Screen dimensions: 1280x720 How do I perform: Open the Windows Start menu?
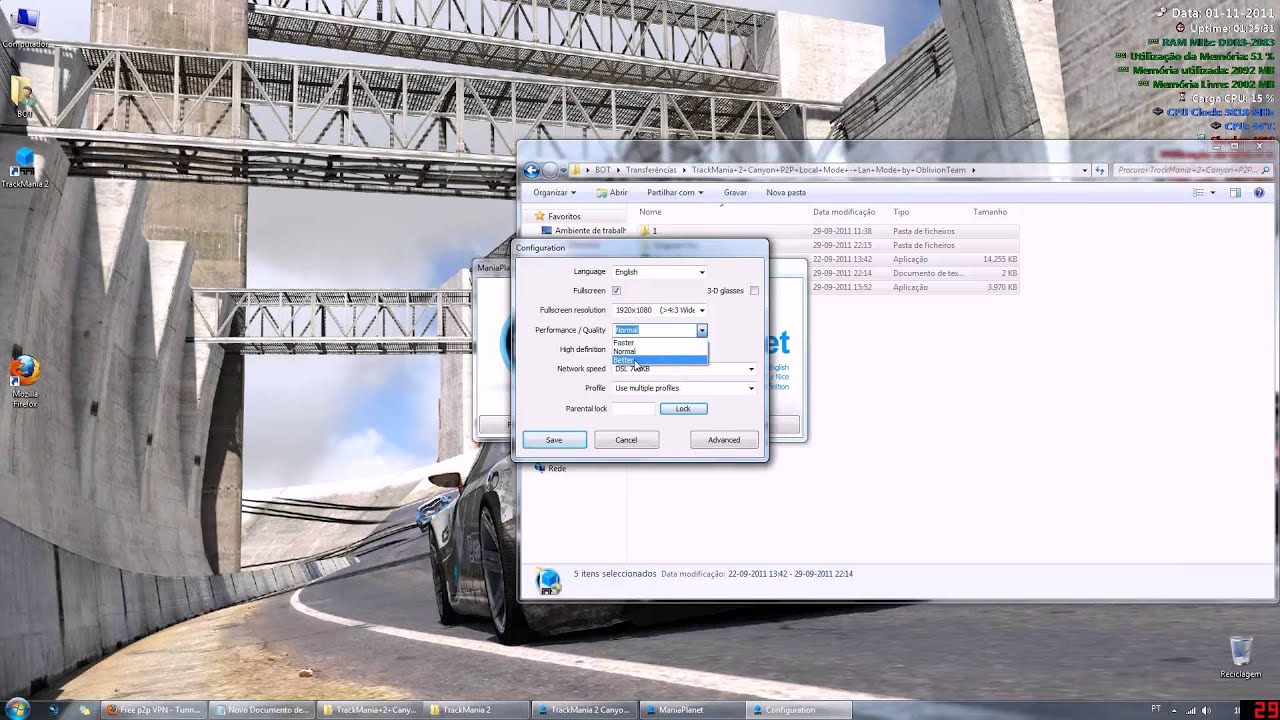[17, 709]
